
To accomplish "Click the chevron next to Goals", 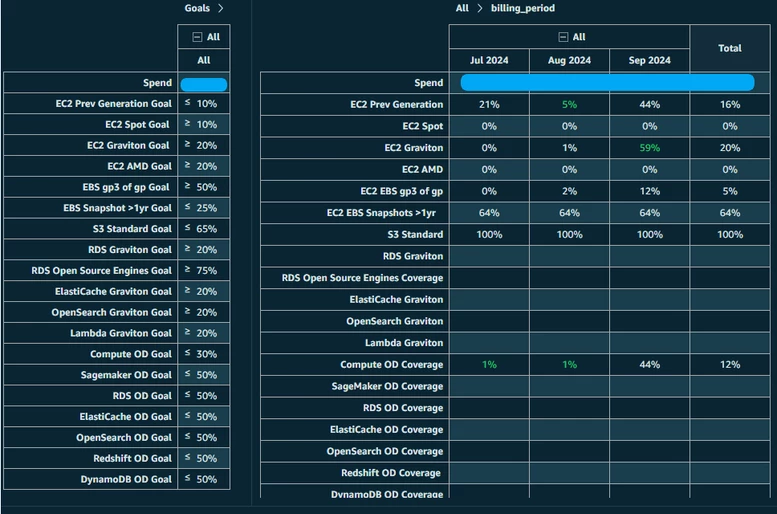I will click(x=221, y=8).
